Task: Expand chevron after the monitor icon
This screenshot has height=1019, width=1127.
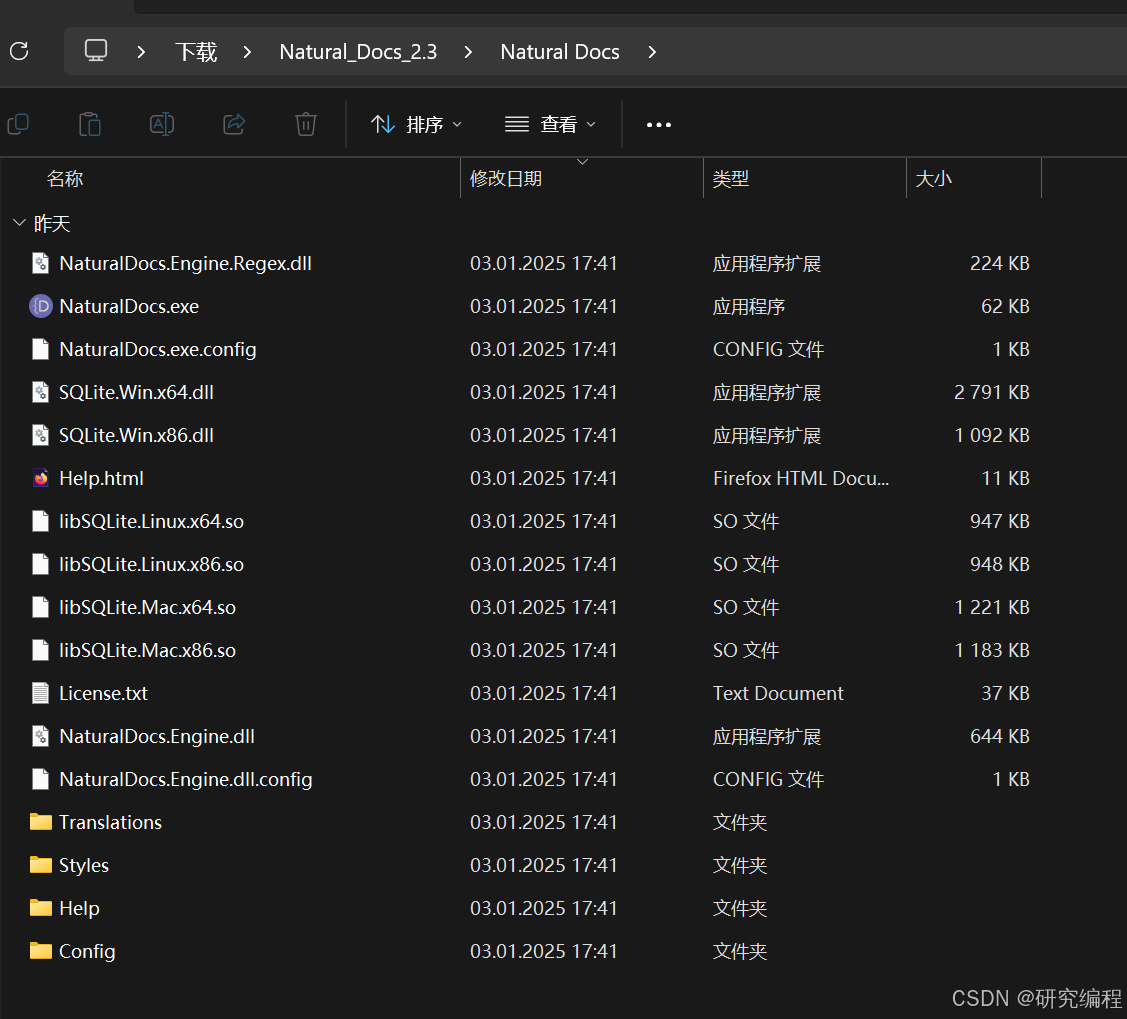Action: click(x=142, y=52)
